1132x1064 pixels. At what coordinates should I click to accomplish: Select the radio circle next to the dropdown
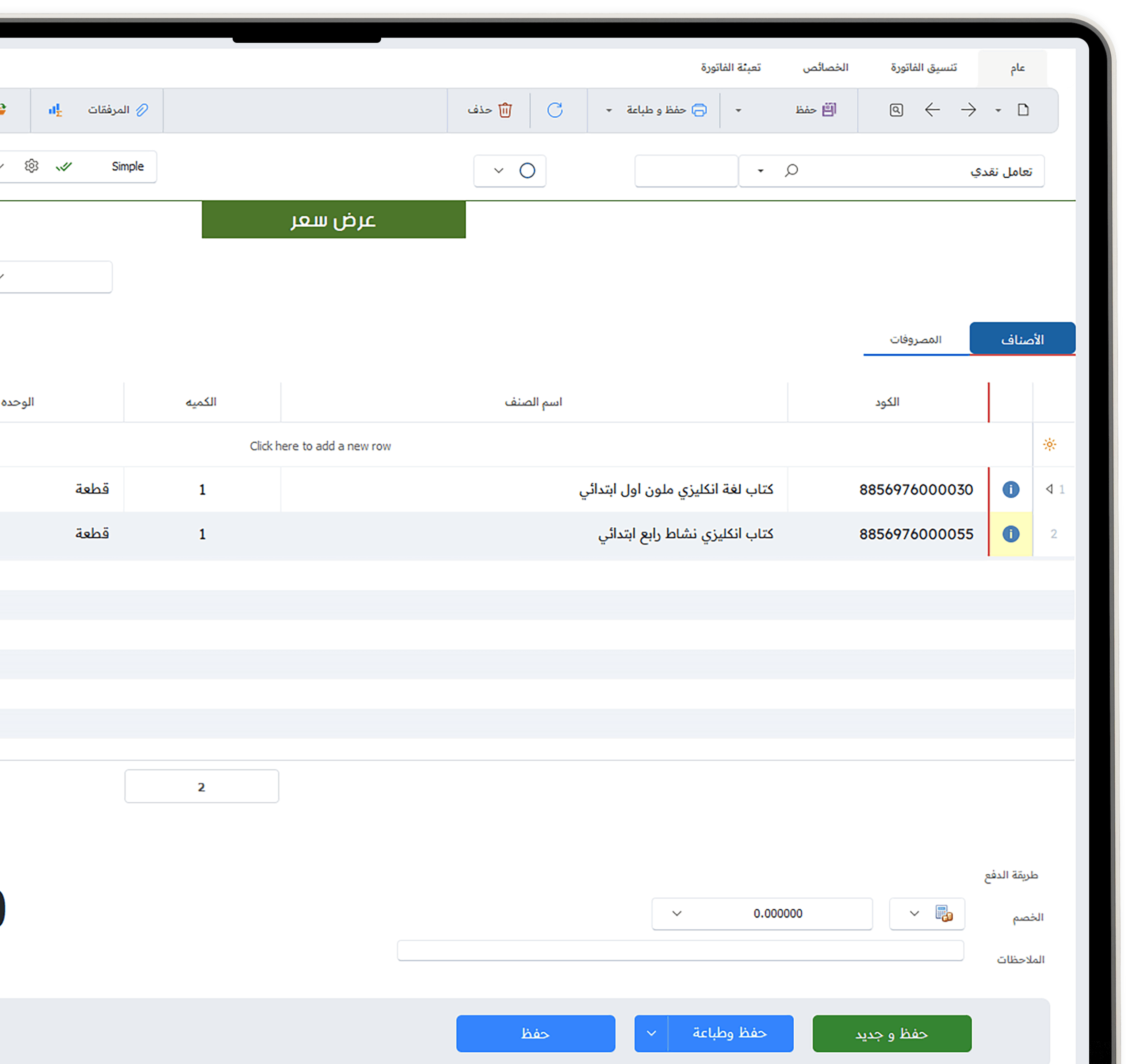[x=527, y=170]
